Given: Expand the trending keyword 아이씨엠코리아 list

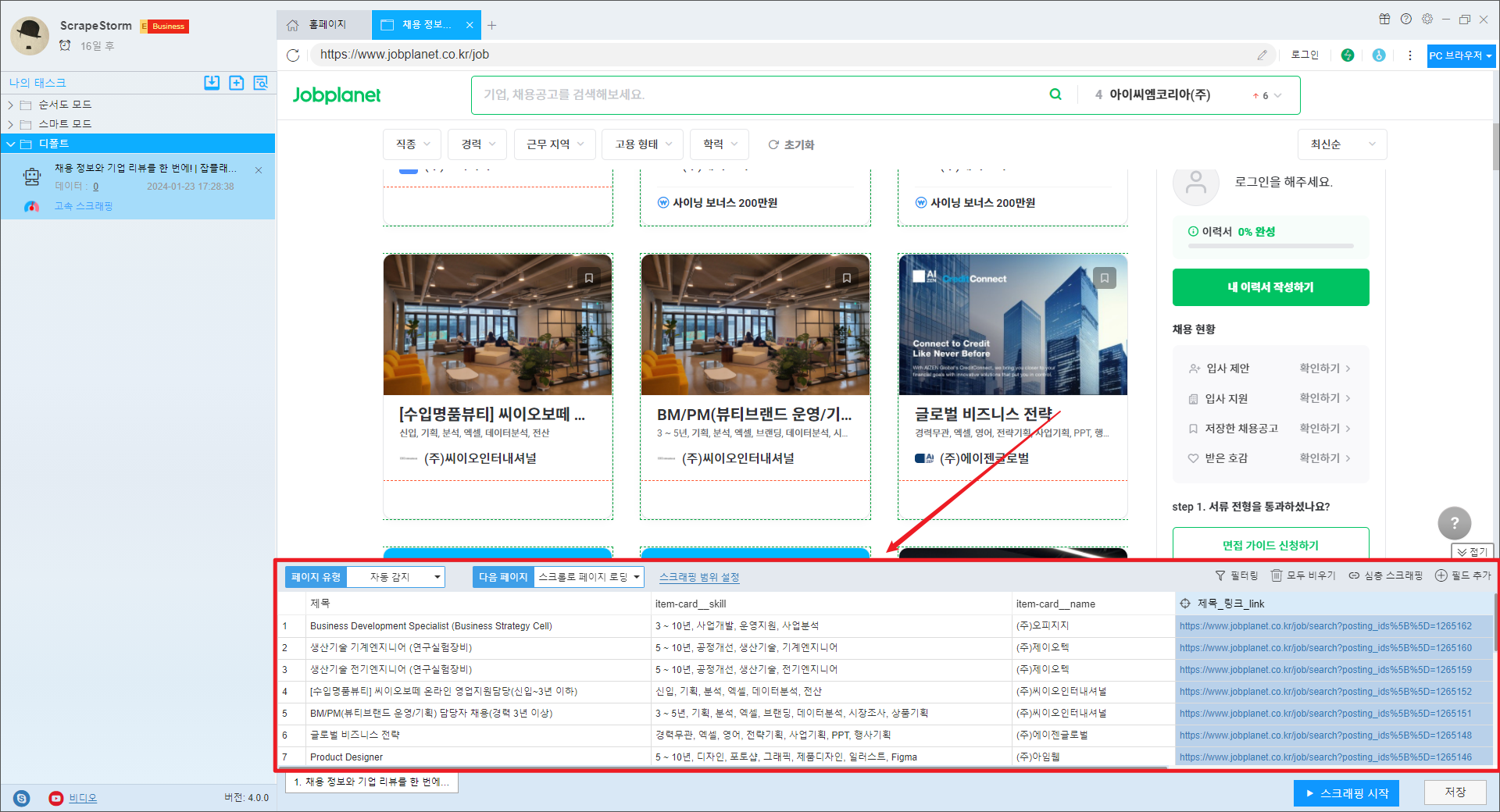Looking at the screenshot, I should click(x=1278, y=95).
